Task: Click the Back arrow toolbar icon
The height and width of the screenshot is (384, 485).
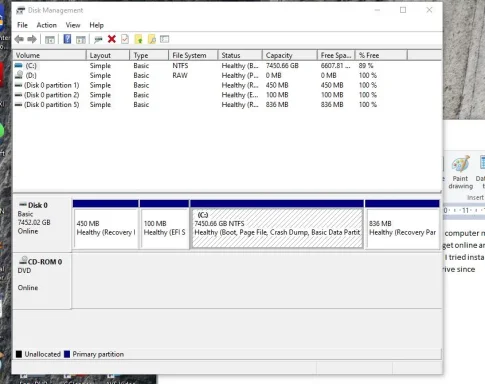Action: (x=19, y=39)
